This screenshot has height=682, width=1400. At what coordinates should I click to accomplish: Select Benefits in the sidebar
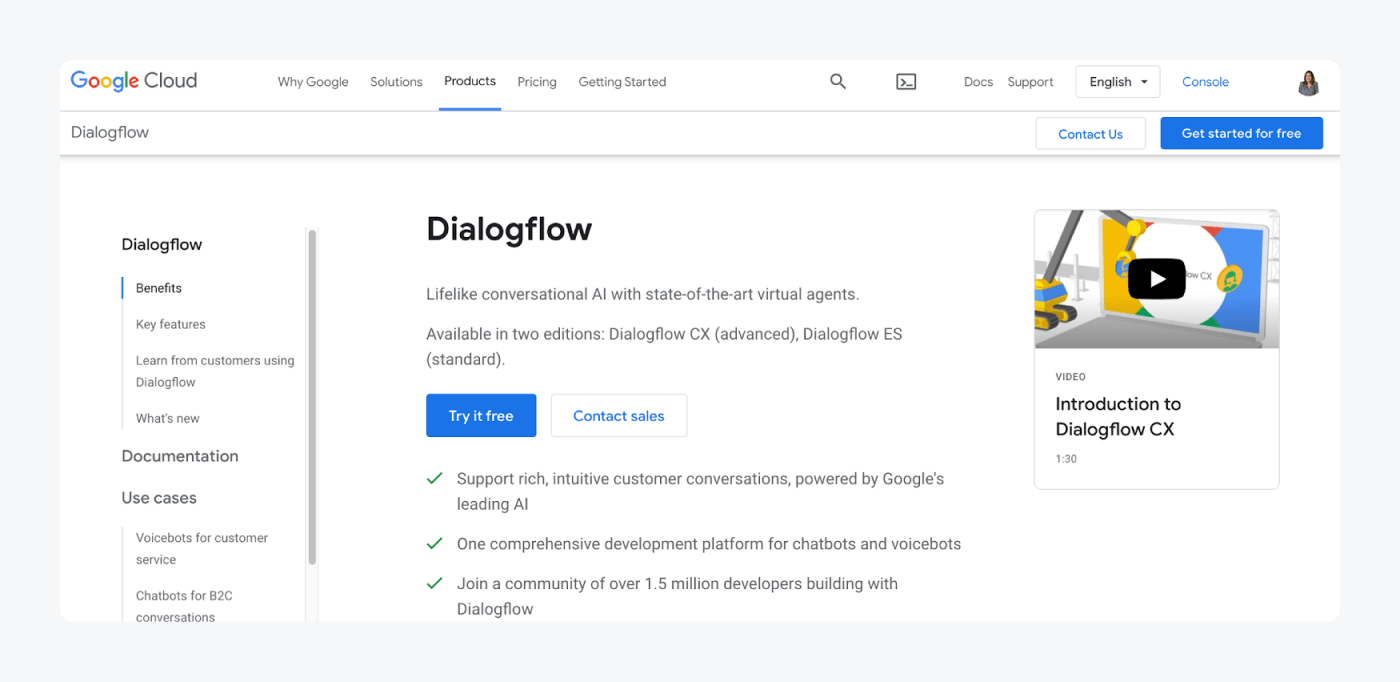pyautogui.click(x=159, y=288)
